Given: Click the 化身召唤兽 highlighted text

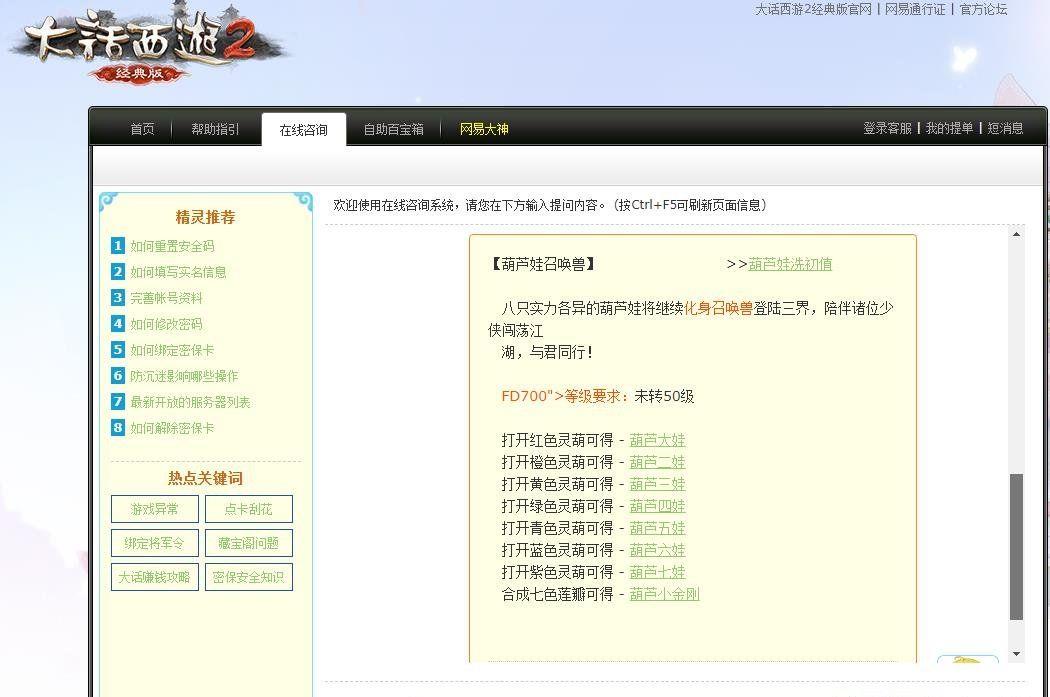Looking at the screenshot, I should 719,309.
